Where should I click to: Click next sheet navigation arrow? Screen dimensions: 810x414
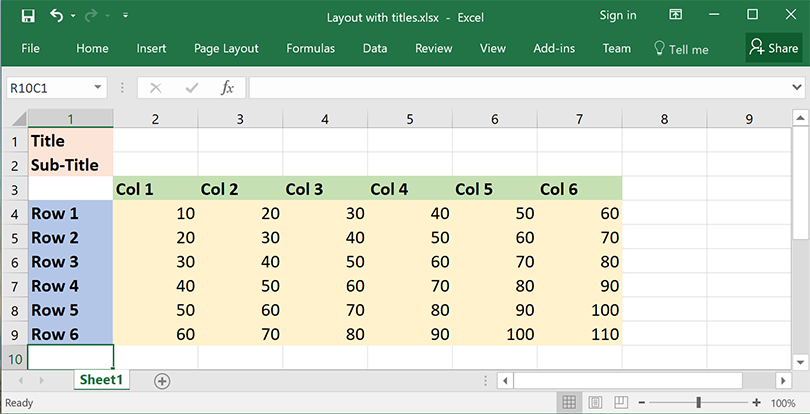(x=41, y=381)
